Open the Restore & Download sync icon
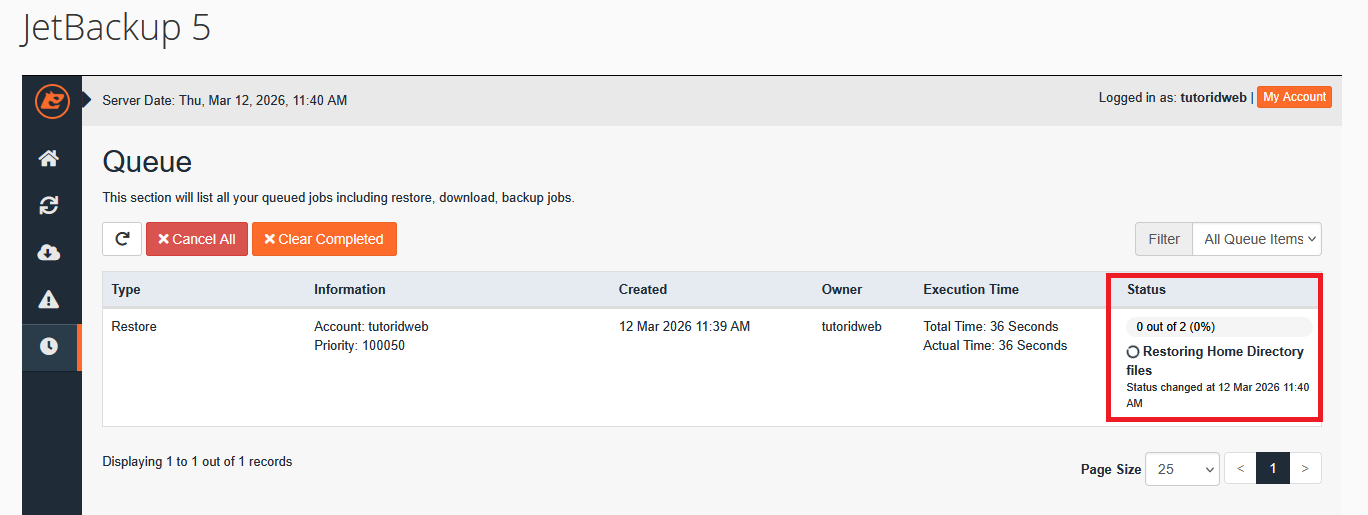The width and height of the screenshot is (1368, 515). [x=49, y=205]
